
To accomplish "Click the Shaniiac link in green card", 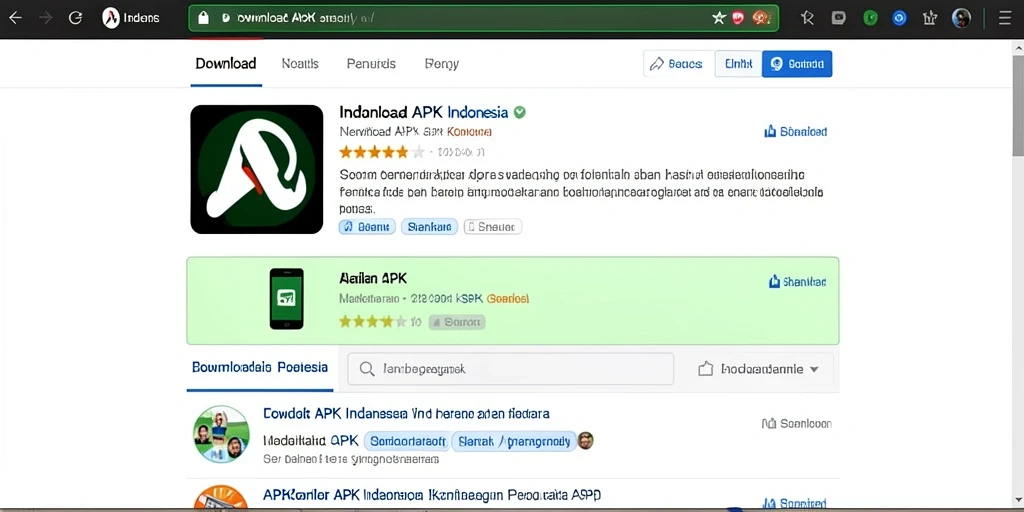I will pos(797,282).
